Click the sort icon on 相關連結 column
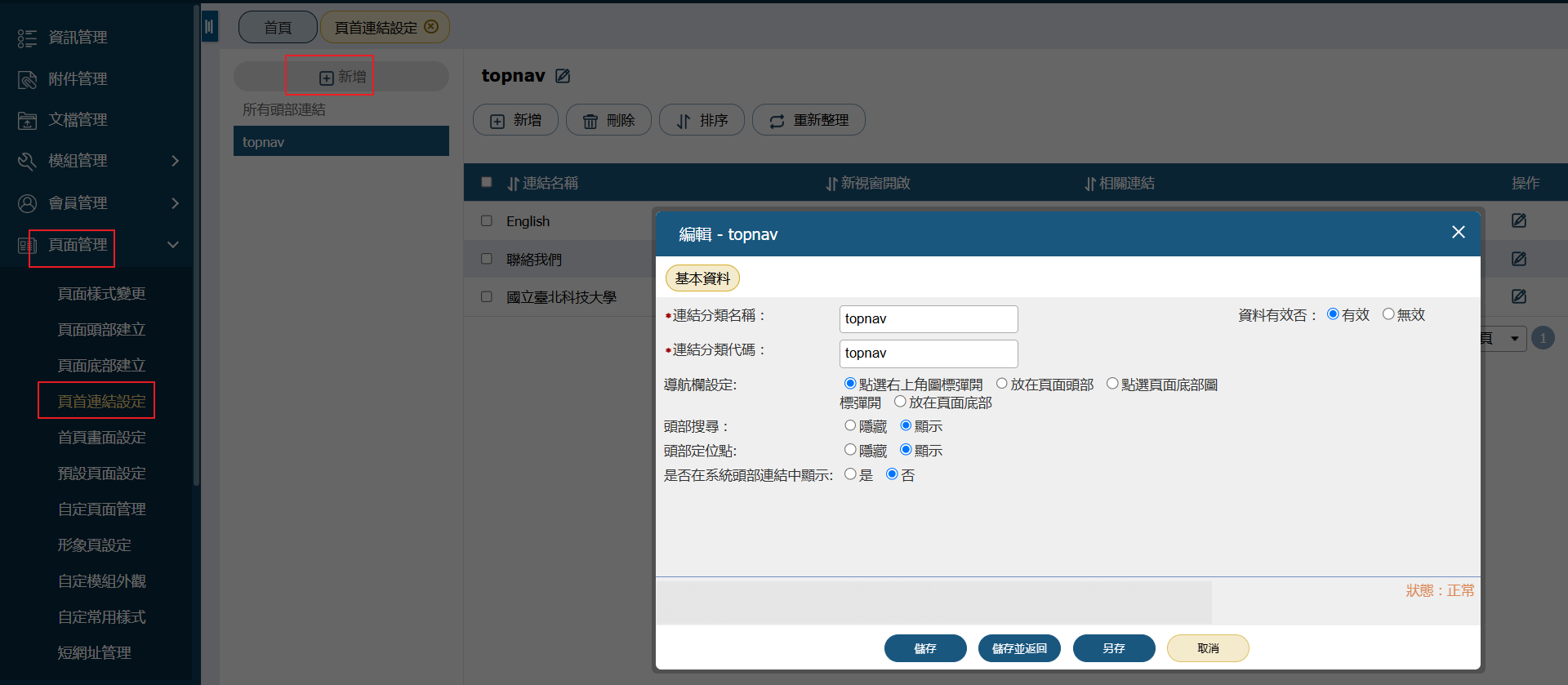The height and width of the screenshot is (685, 1568). click(x=1090, y=184)
